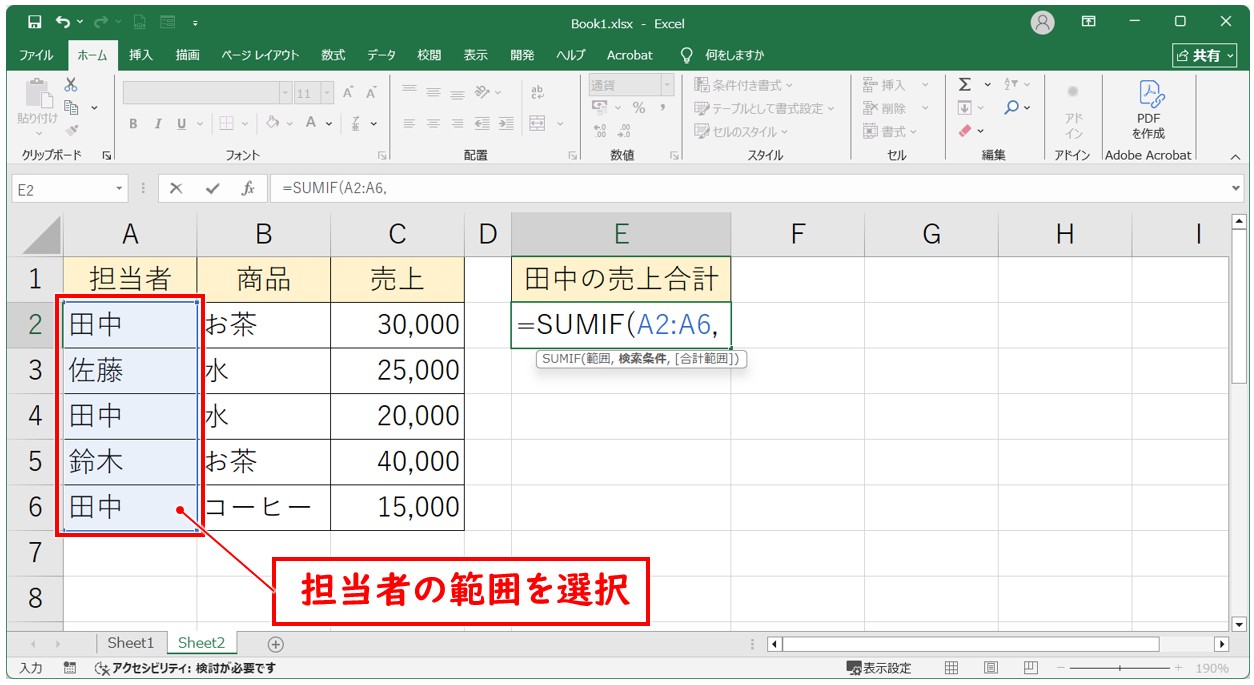Switch to Page Layout view button
1254x685 pixels.
pyautogui.click(x=990, y=668)
